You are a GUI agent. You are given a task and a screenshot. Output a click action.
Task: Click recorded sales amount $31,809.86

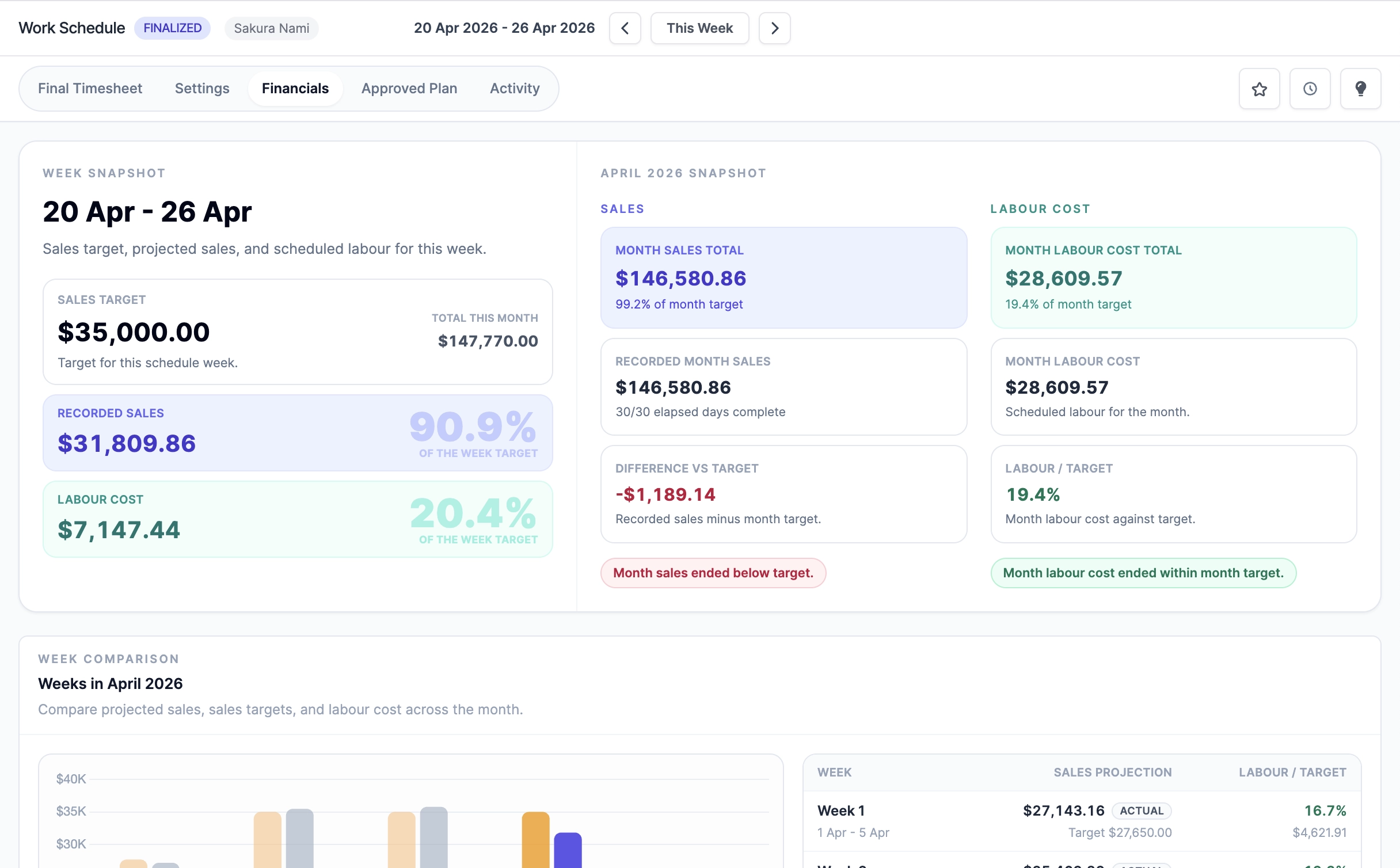pyautogui.click(x=127, y=444)
